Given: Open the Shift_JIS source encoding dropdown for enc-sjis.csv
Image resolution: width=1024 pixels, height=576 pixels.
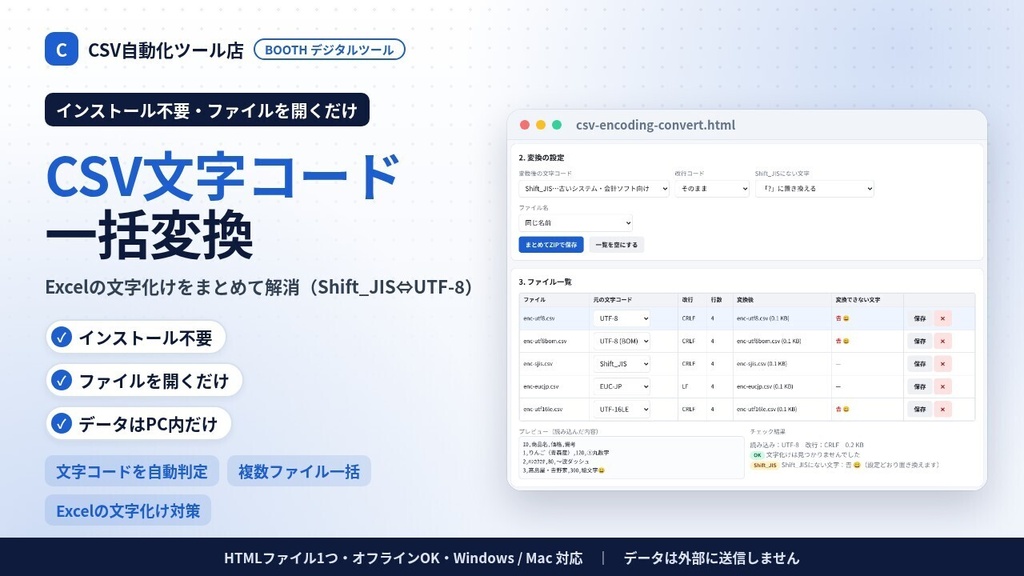Looking at the screenshot, I should click(622, 364).
